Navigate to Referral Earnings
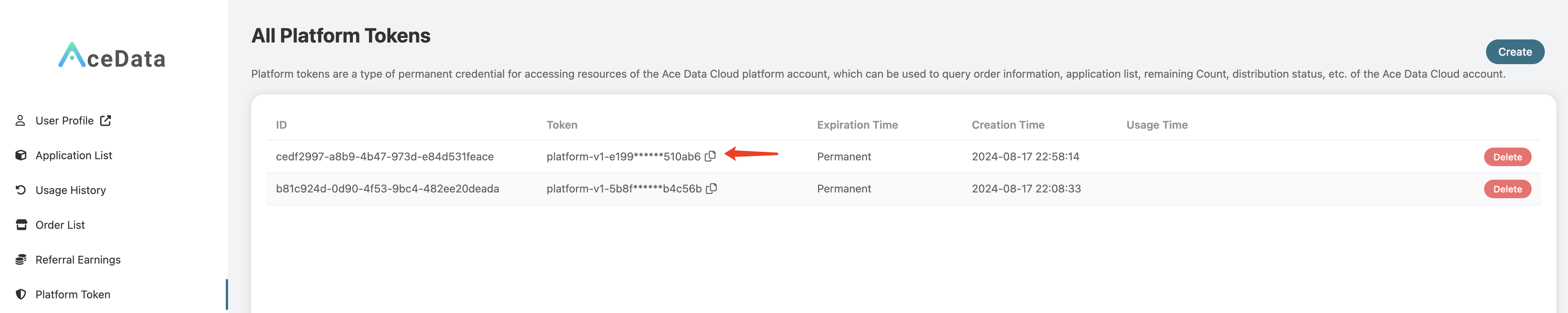The image size is (1568, 313). click(x=78, y=259)
